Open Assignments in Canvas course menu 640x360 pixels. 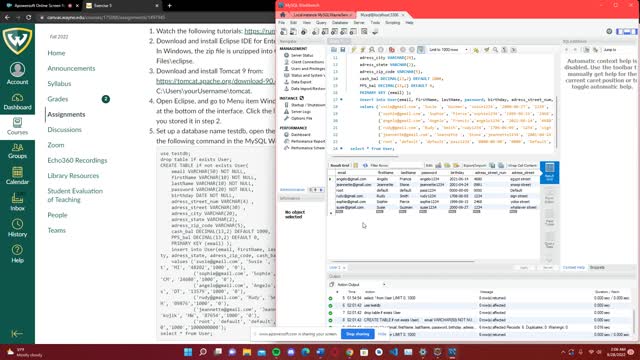point(66,114)
